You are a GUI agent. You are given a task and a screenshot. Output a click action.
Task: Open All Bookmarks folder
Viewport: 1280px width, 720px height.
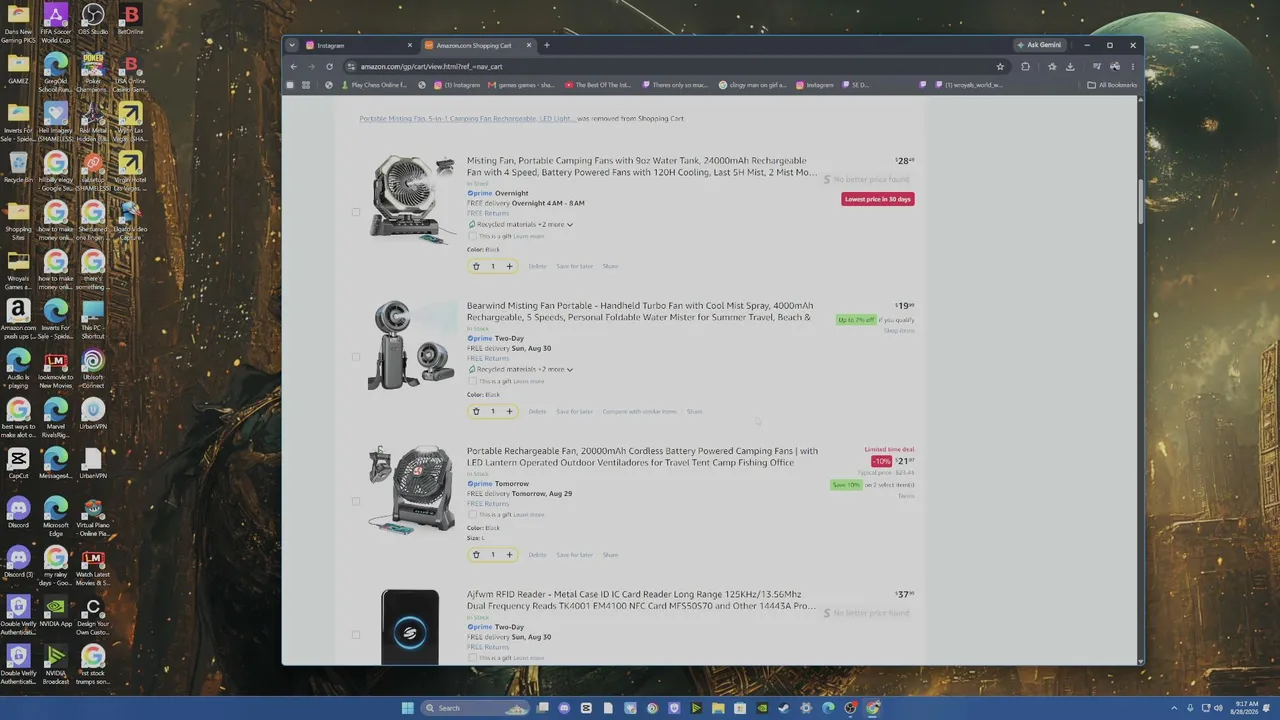[1112, 85]
